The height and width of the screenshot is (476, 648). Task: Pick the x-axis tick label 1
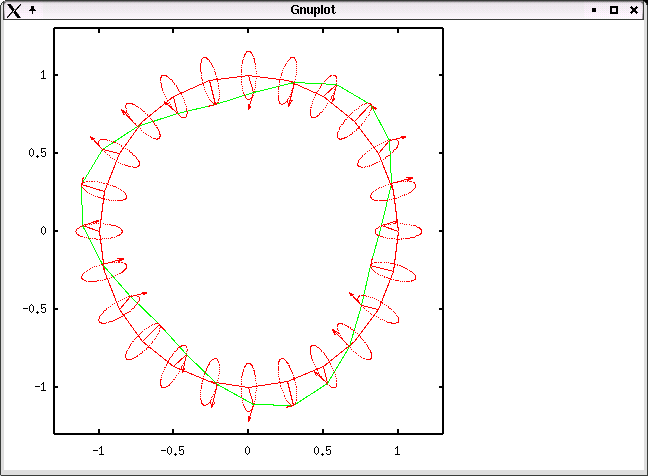[398, 451]
